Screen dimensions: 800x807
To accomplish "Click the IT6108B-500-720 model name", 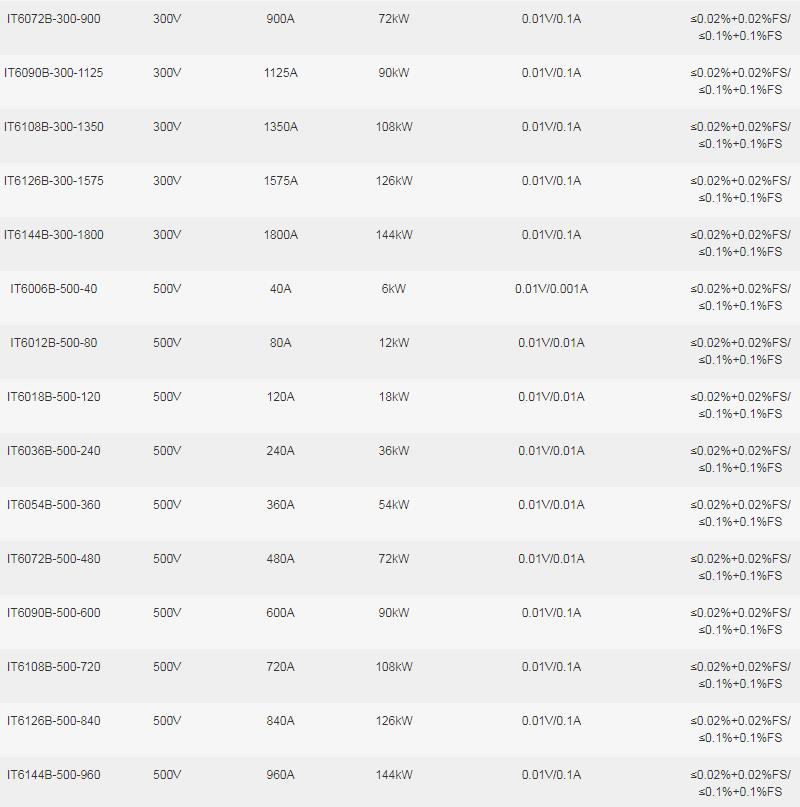I will [x=54, y=667].
